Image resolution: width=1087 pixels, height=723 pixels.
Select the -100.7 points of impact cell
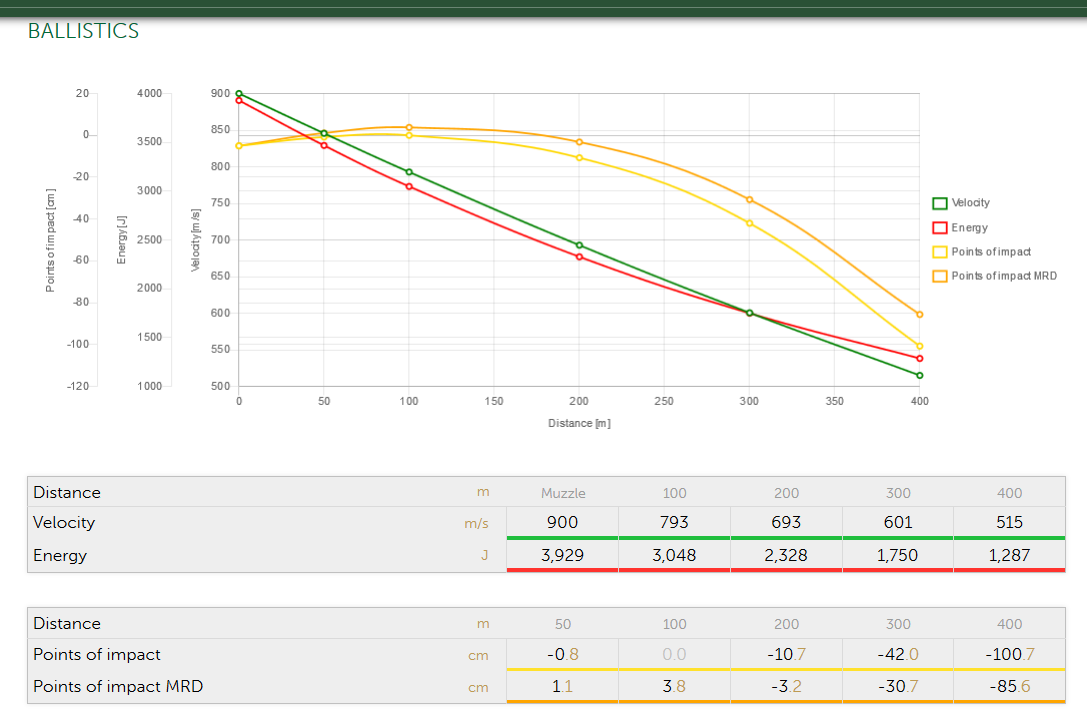pos(1009,654)
